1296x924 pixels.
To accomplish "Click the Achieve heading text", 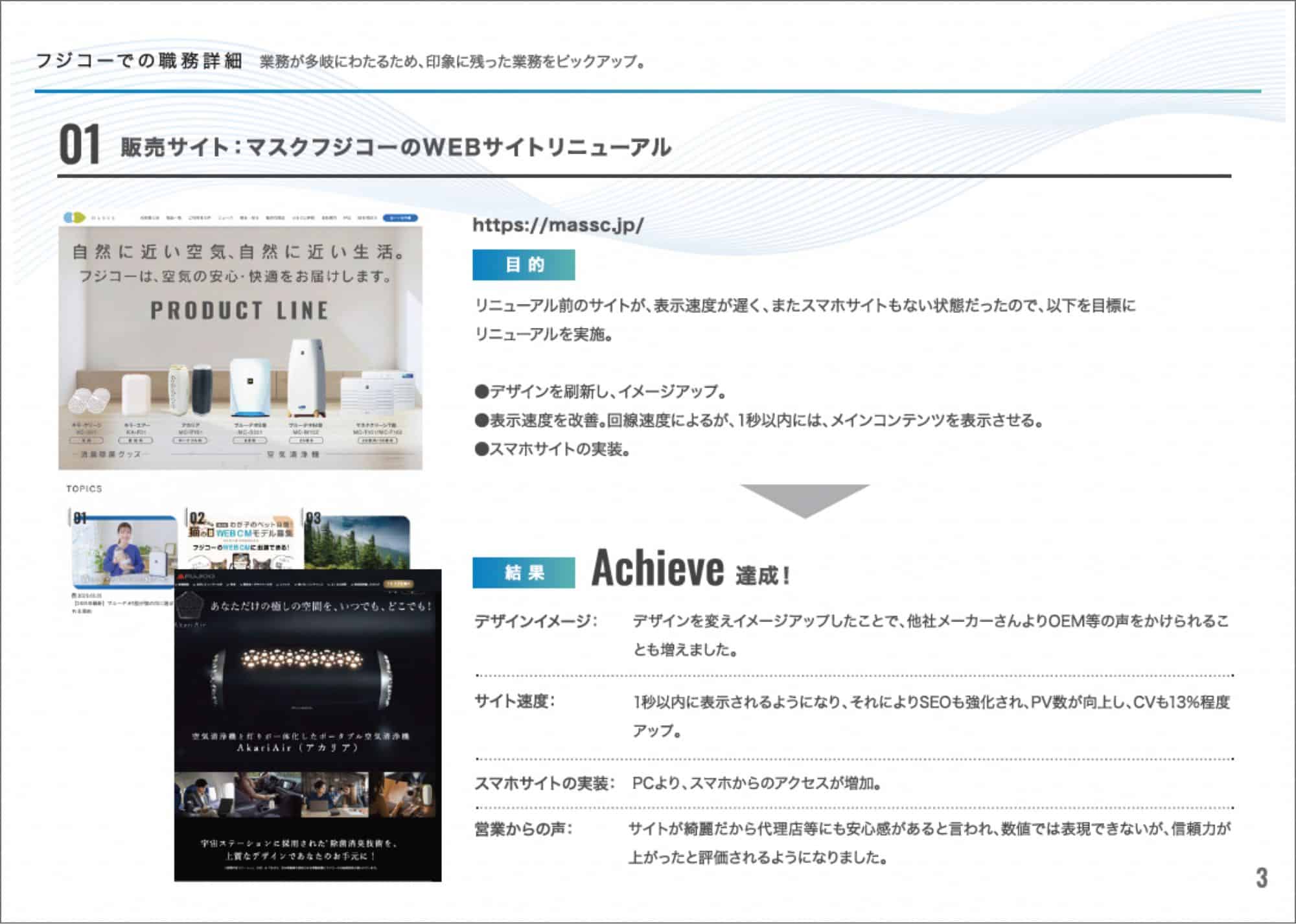I will pyautogui.click(x=657, y=568).
